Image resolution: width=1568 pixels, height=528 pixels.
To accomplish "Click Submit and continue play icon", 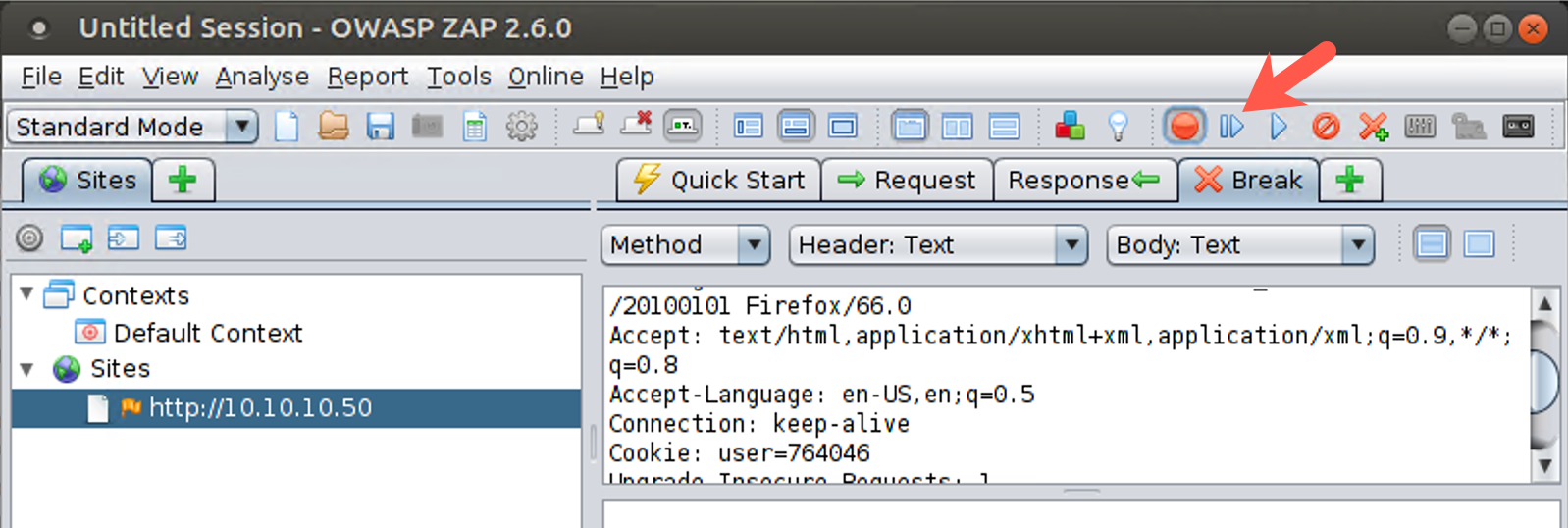I will (1279, 127).
